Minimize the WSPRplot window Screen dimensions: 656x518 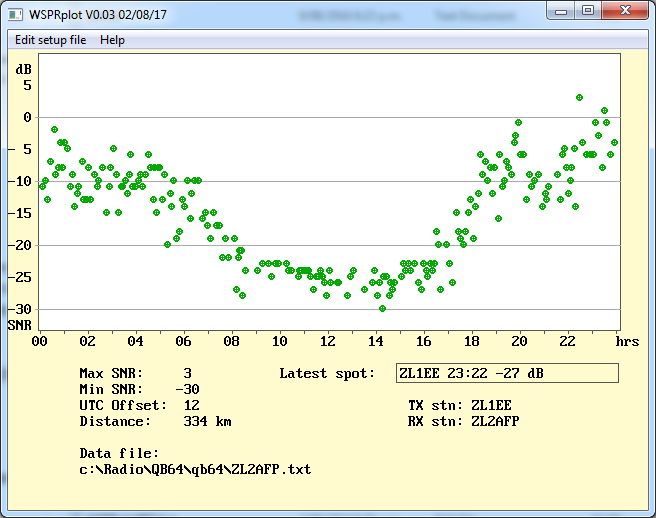[559, 10]
